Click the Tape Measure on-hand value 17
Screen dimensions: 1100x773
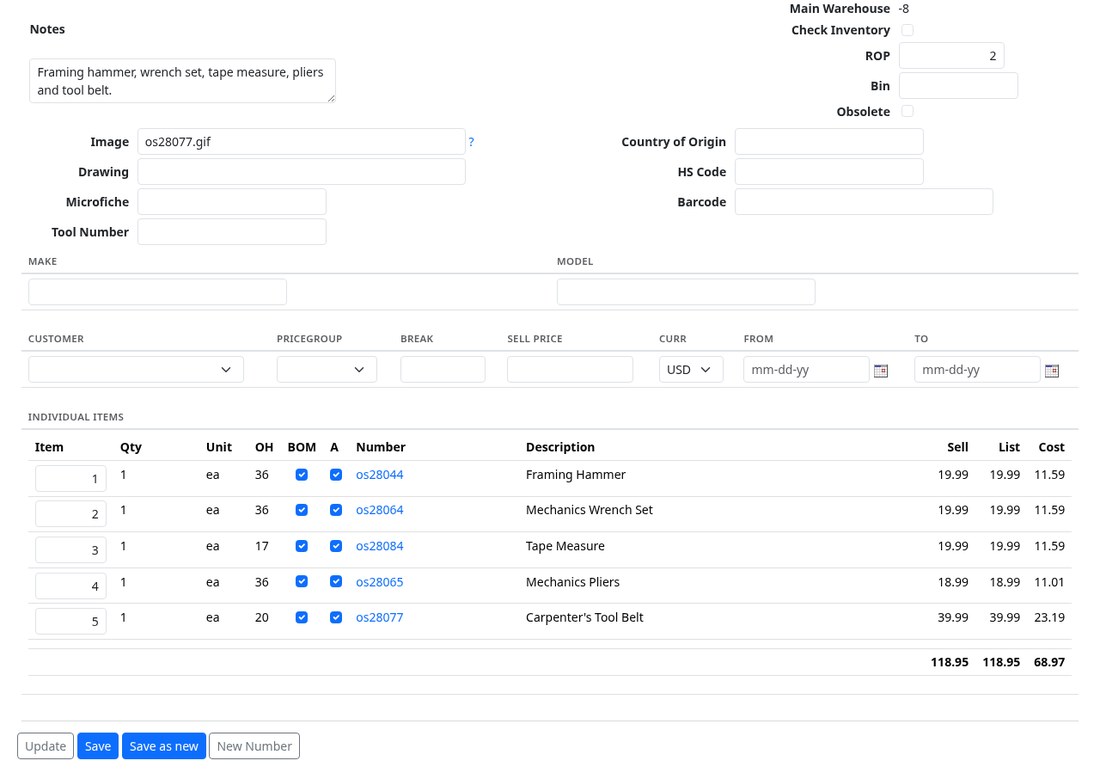pyautogui.click(x=262, y=546)
